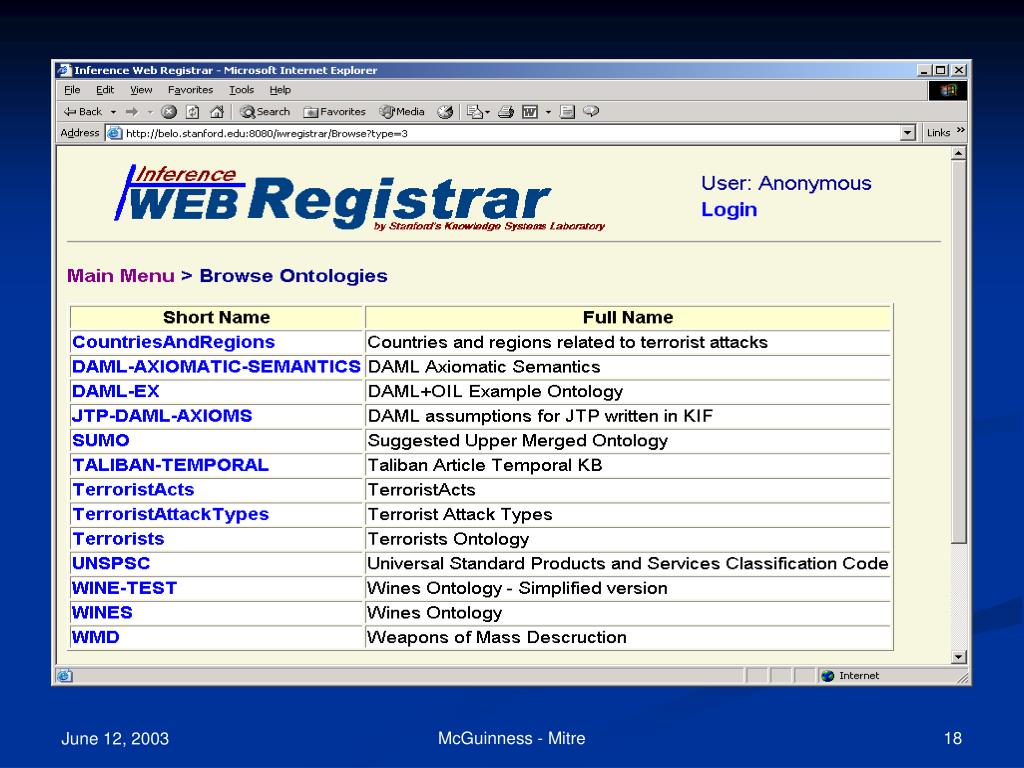Open the DAML-EX ontology link
This screenshot has width=1024, height=768.
click(116, 391)
